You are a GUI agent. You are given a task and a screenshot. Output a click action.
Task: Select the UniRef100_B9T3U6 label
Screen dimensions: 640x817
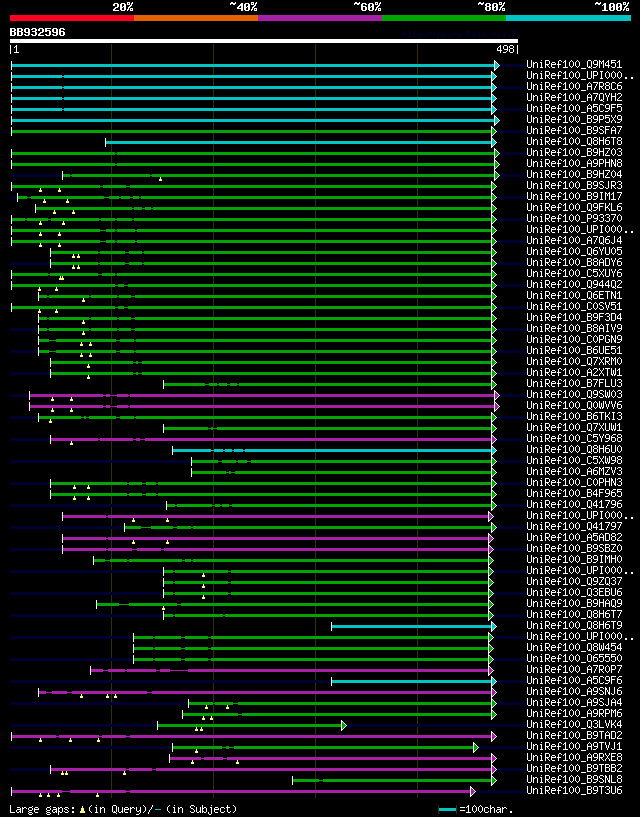point(574,790)
